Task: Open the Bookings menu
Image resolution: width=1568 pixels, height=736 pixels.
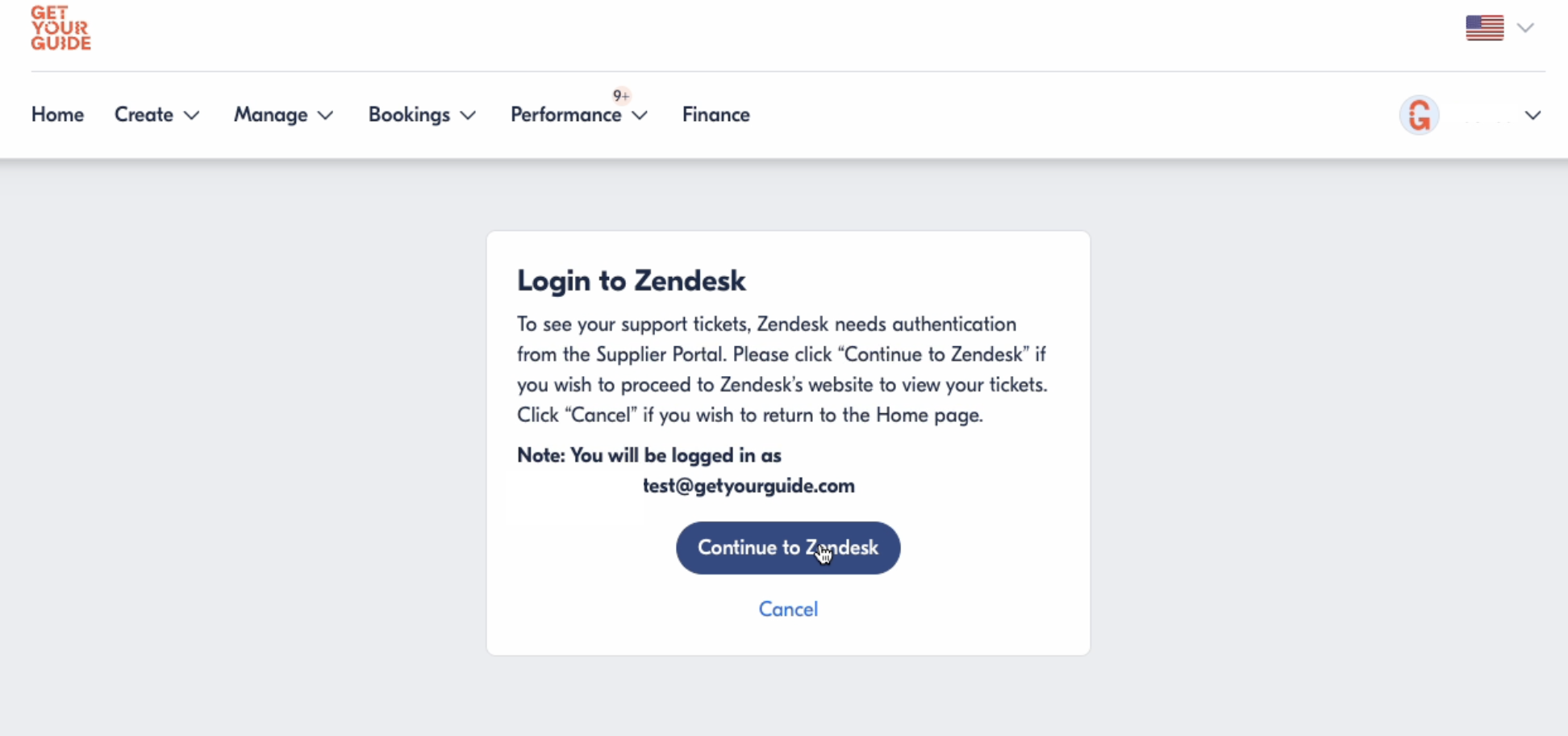Action: coord(409,115)
